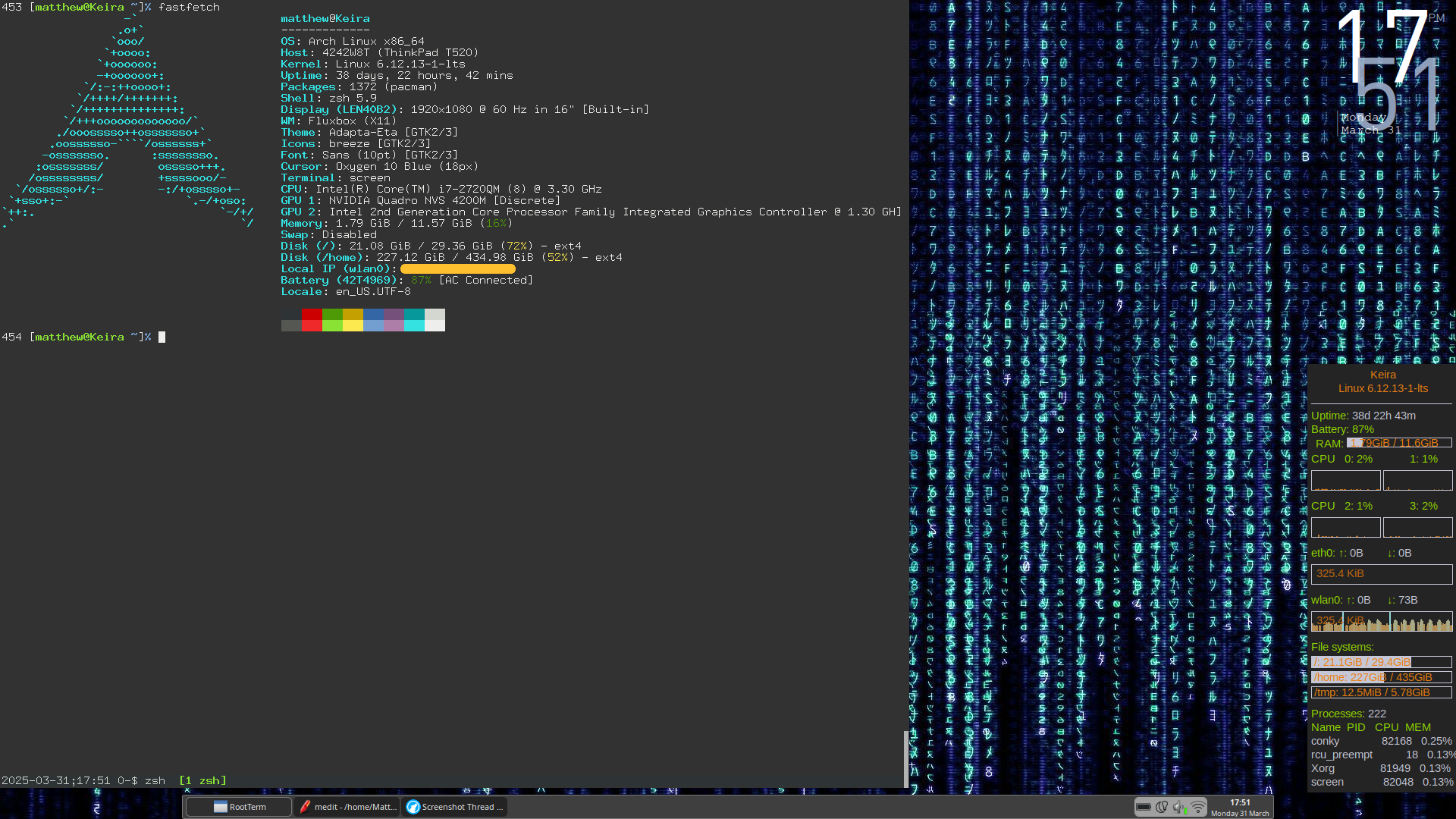This screenshot has width=1456, height=819.
Task: Click the conky 'Keira' hostname title
Action: 1383,375
